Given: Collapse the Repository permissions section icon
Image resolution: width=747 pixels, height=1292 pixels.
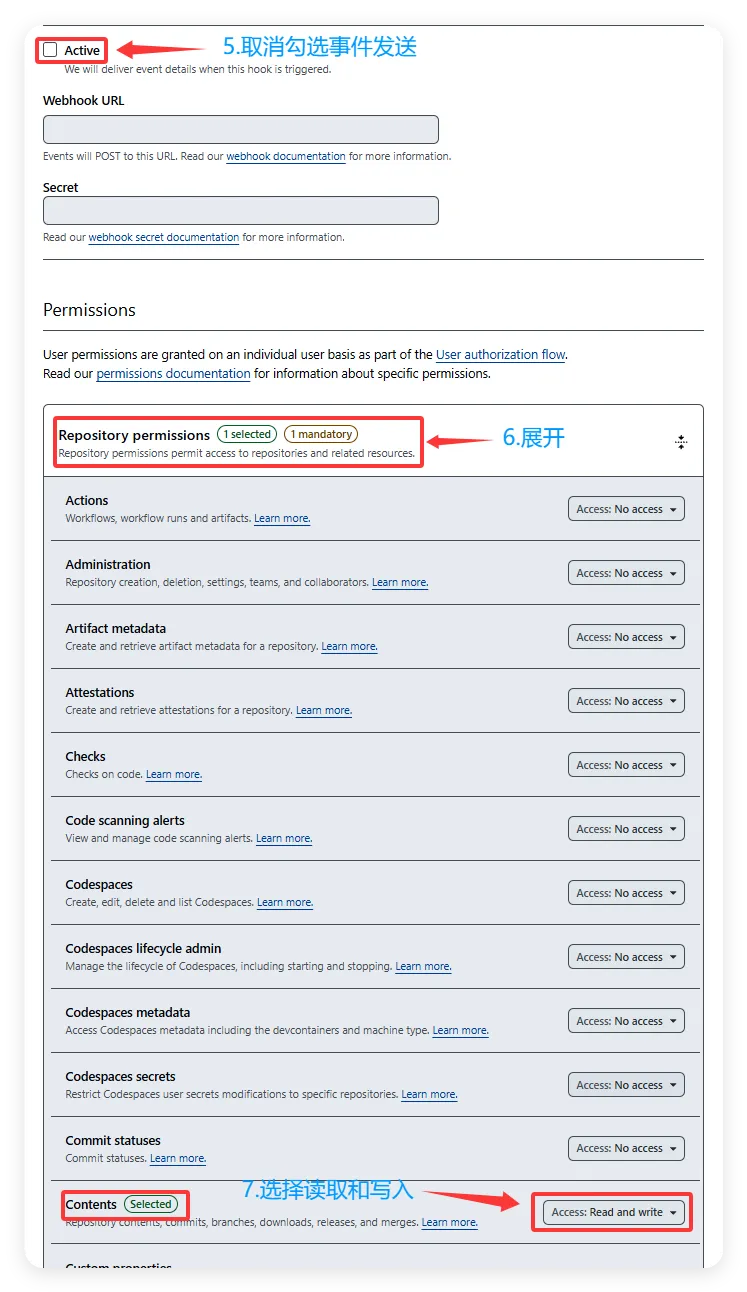Looking at the screenshot, I should pos(681,442).
